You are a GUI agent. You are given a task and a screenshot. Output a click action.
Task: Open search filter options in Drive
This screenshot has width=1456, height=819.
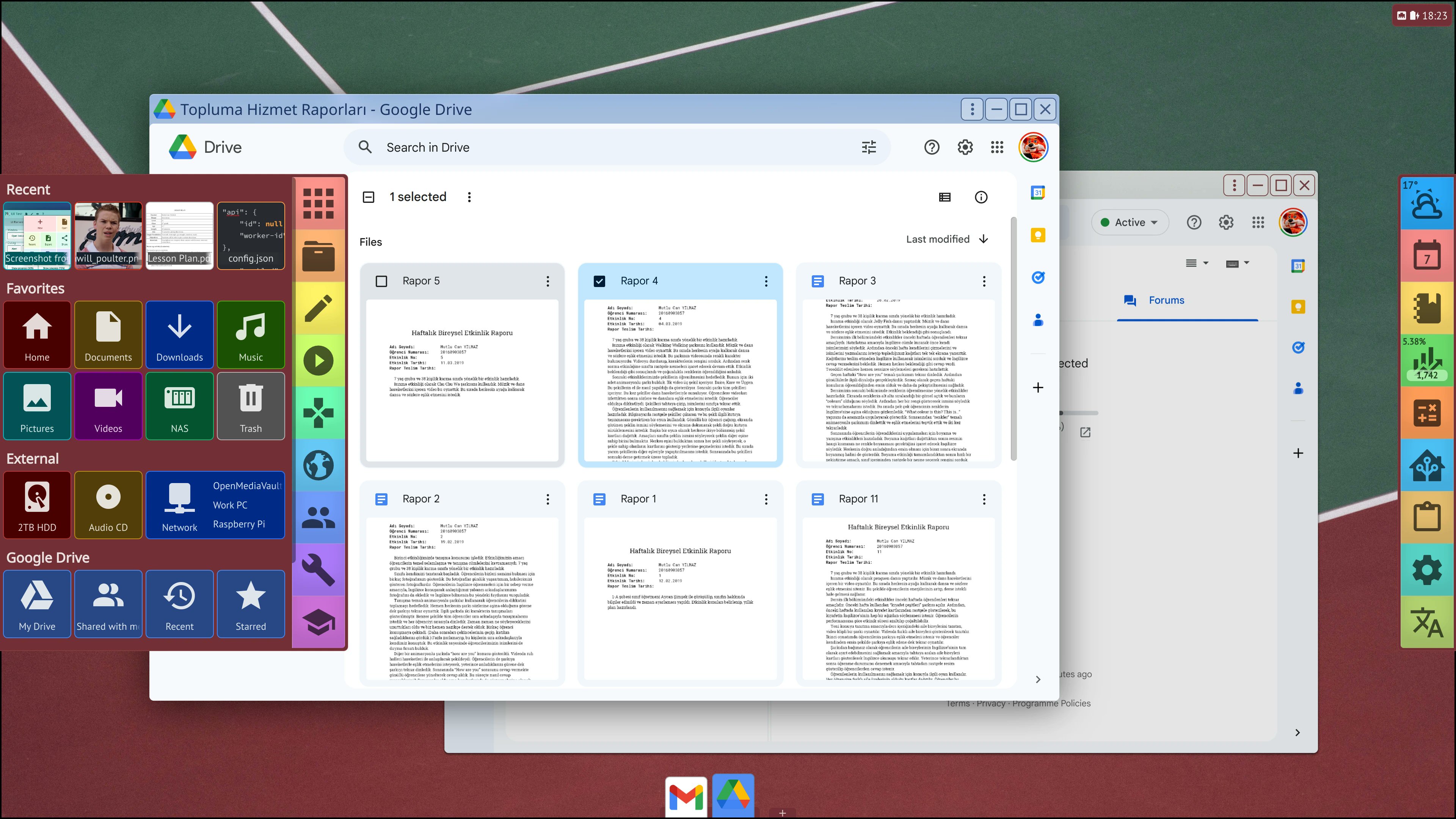coord(868,147)
